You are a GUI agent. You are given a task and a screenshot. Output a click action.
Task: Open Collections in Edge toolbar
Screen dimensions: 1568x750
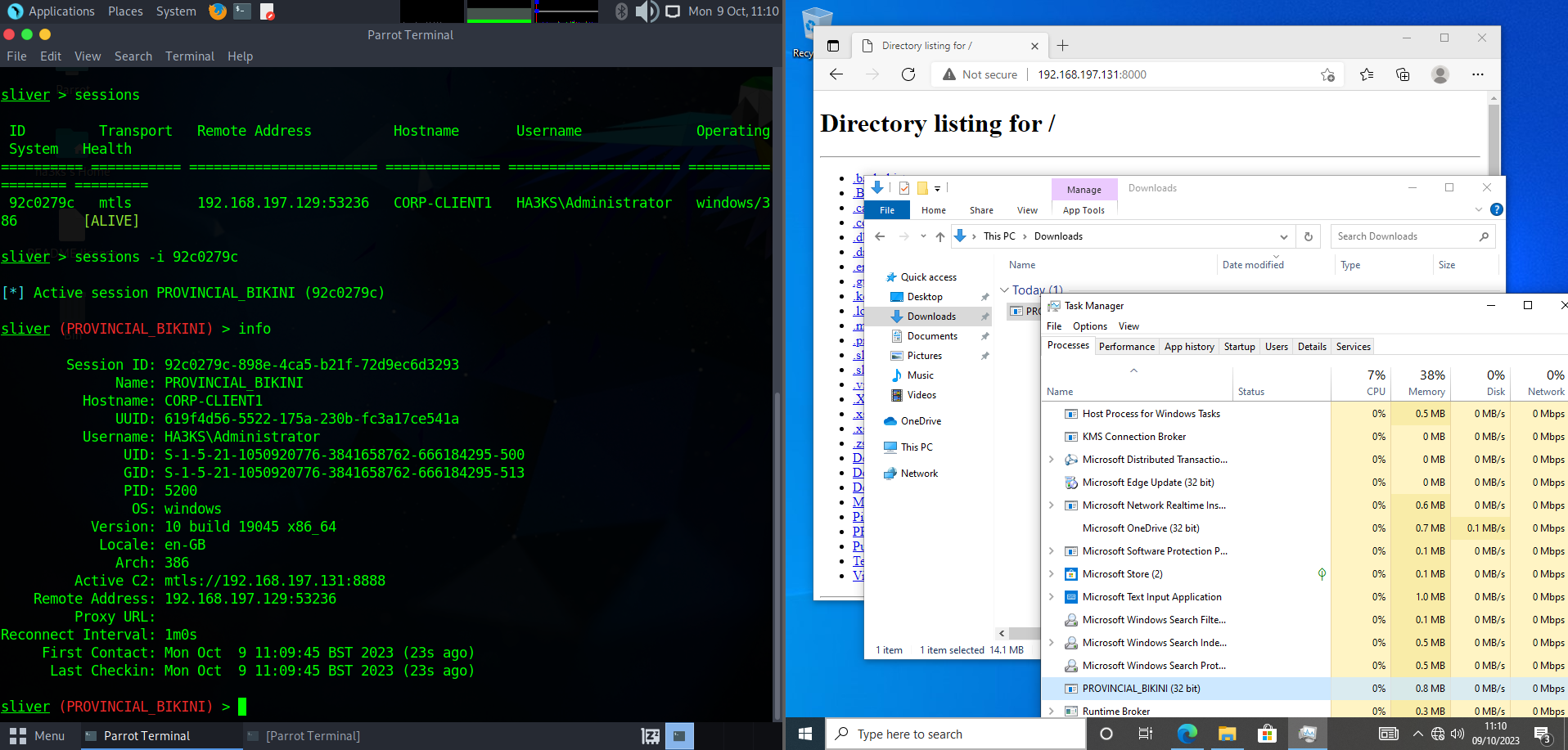coord(1403,74)
